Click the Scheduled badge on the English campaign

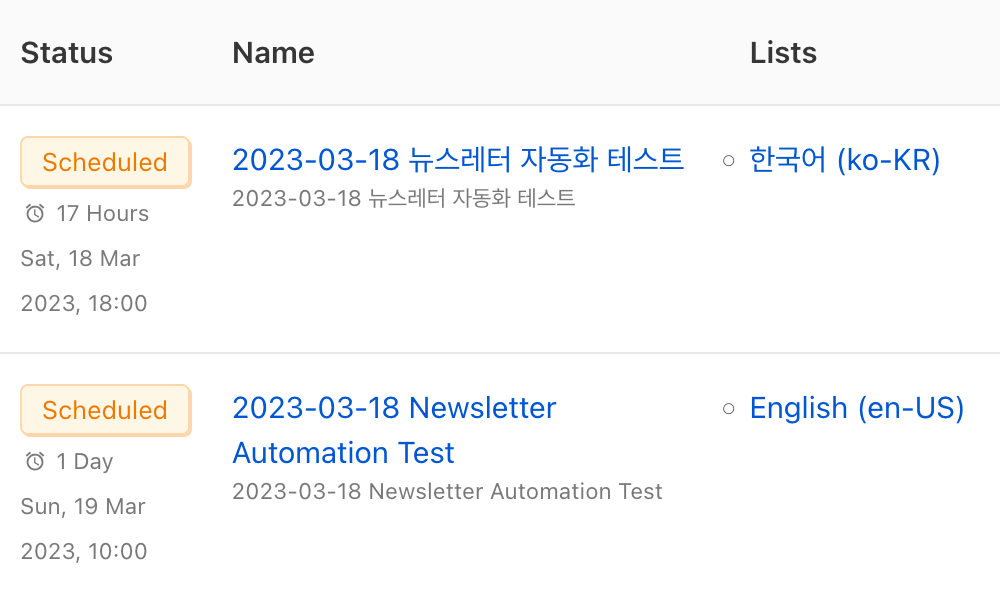click(x=105, y=410)
